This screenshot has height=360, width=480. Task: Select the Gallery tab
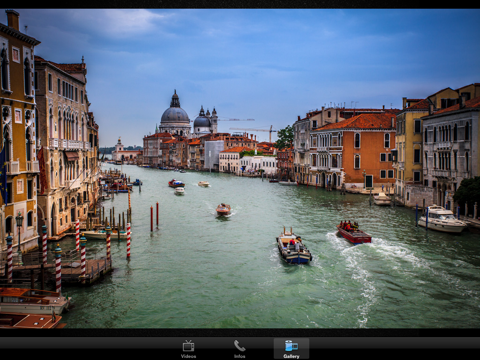point(291,349)
